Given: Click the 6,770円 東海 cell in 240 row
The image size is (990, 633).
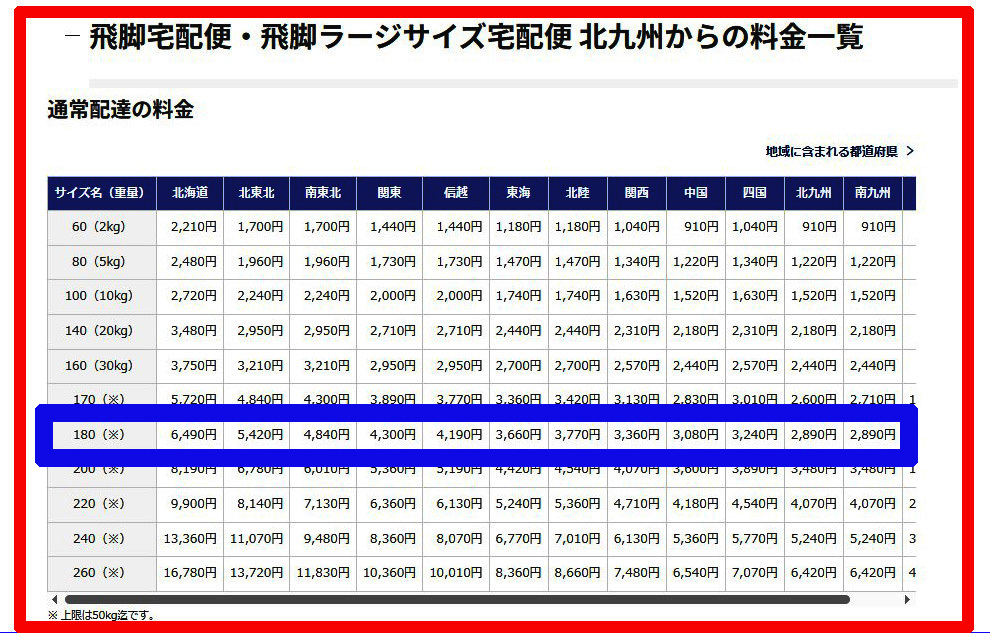Looking at the screenshot, I should (518, 539).
